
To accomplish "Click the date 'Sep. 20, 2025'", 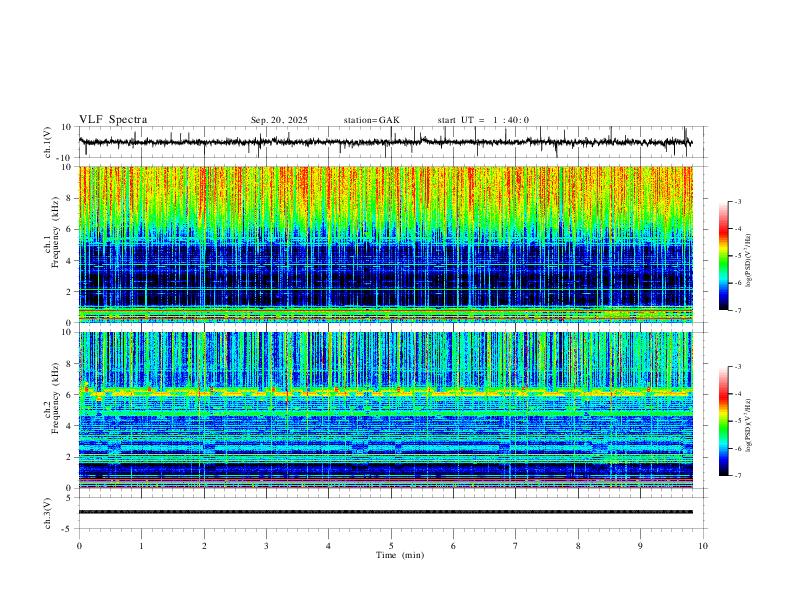I will [x=279, y=120].
